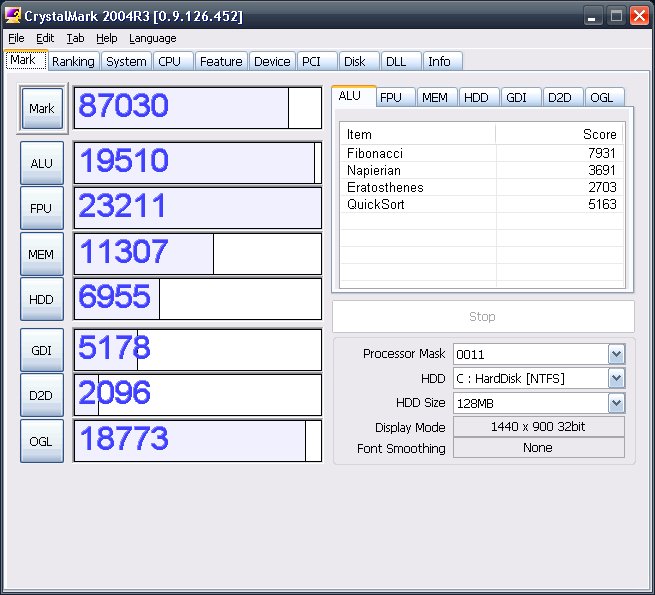Screen dimensions: 655x595
Task: Open the Help menu
Action: click(107, 38)
